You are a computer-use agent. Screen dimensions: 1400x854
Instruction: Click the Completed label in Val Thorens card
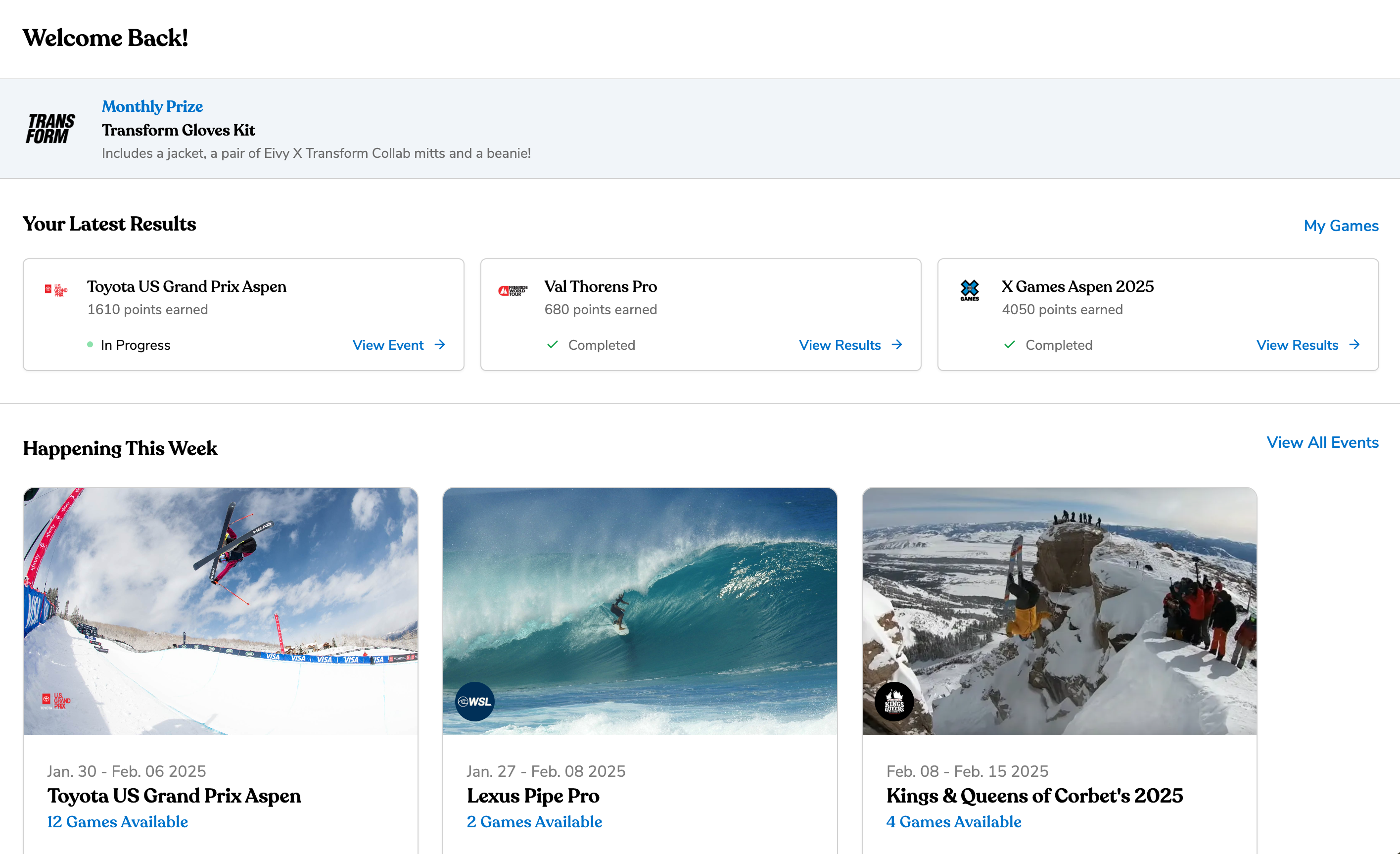coord(602,345)
